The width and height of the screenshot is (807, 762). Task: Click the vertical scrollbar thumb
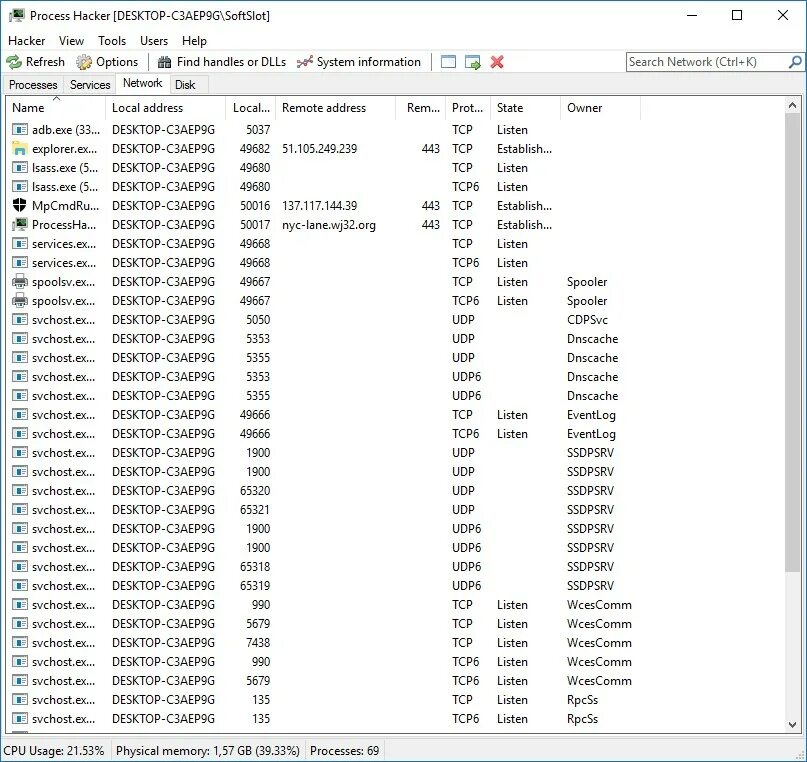793,342
